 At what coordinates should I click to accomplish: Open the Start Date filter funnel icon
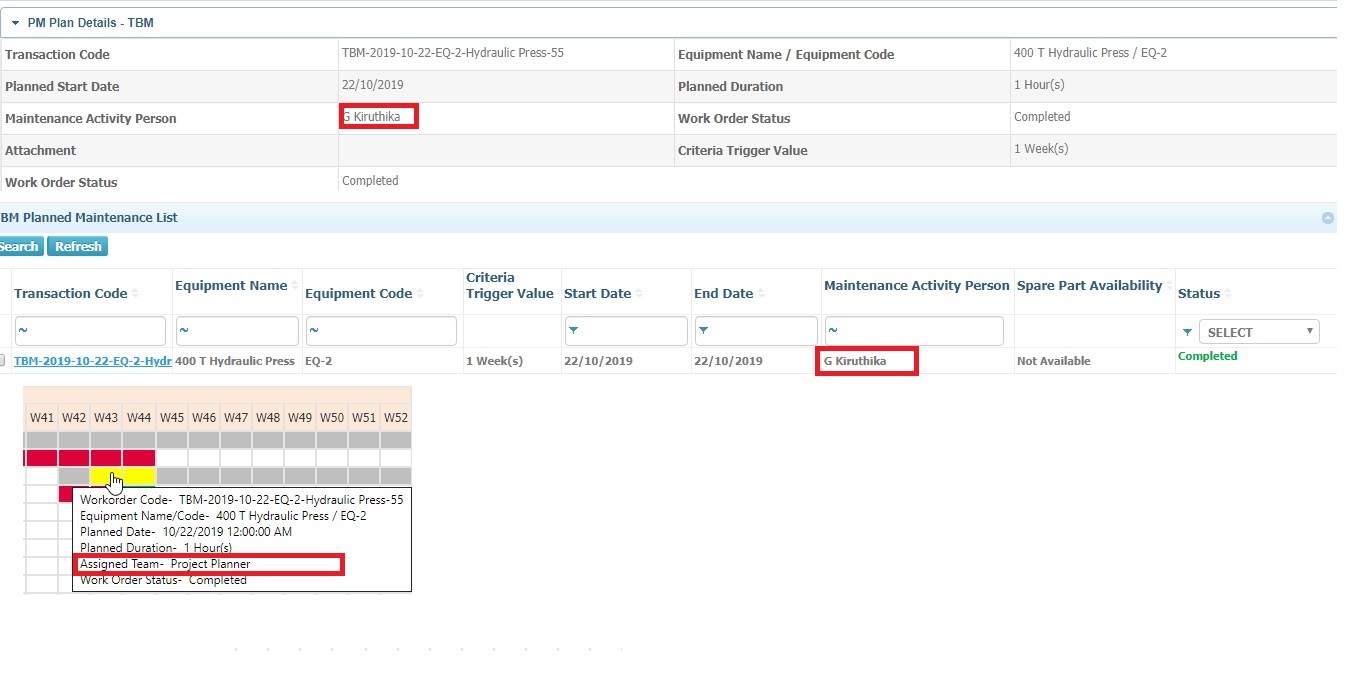573,331
